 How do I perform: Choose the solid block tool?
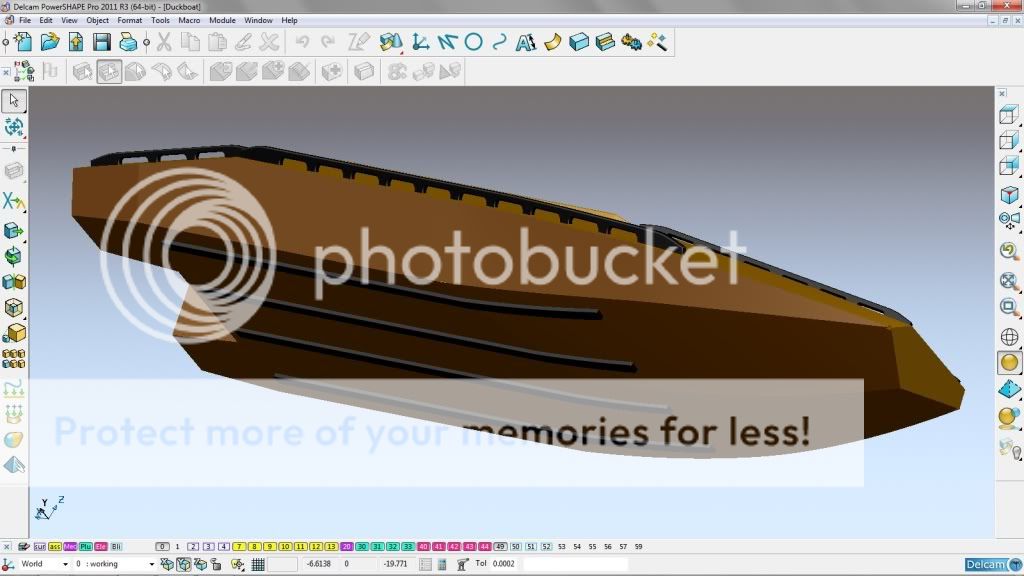click(579, 42)
